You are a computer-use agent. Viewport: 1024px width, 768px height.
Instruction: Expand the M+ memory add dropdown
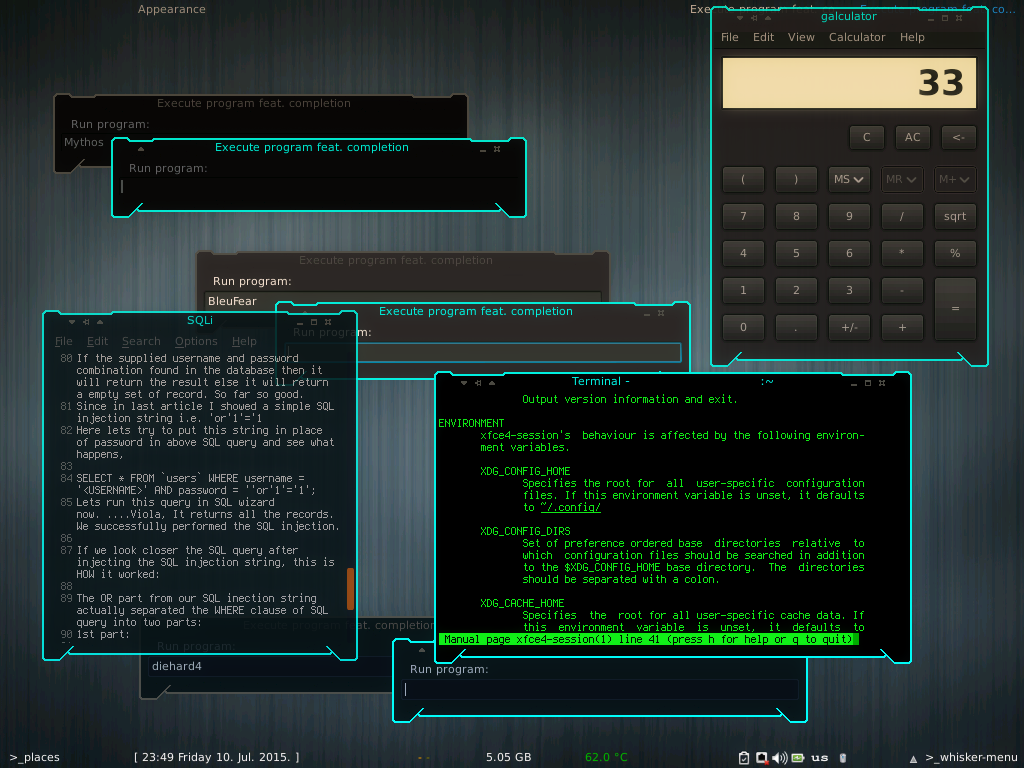click(954, 179)
